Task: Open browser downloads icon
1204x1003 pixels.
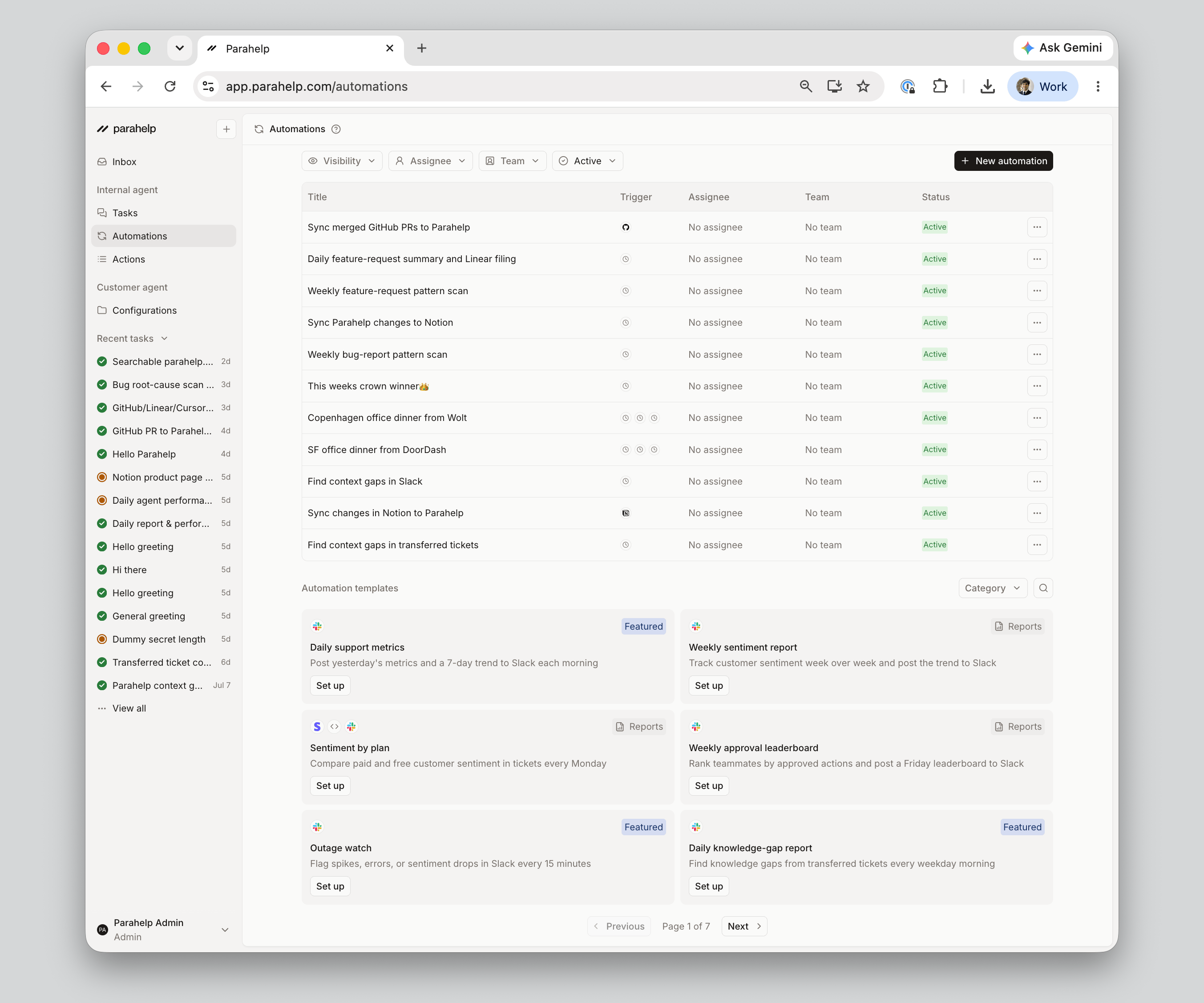Action: point(987,87)
